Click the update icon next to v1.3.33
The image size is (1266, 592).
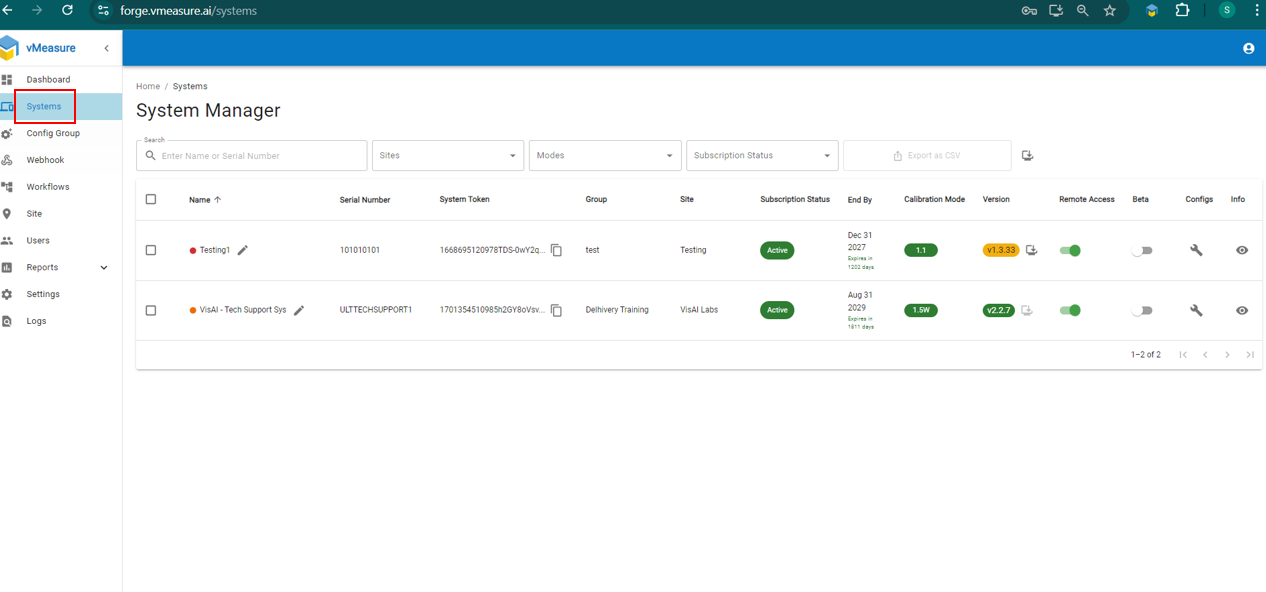pyautogui.click(x=1032, y=250)
